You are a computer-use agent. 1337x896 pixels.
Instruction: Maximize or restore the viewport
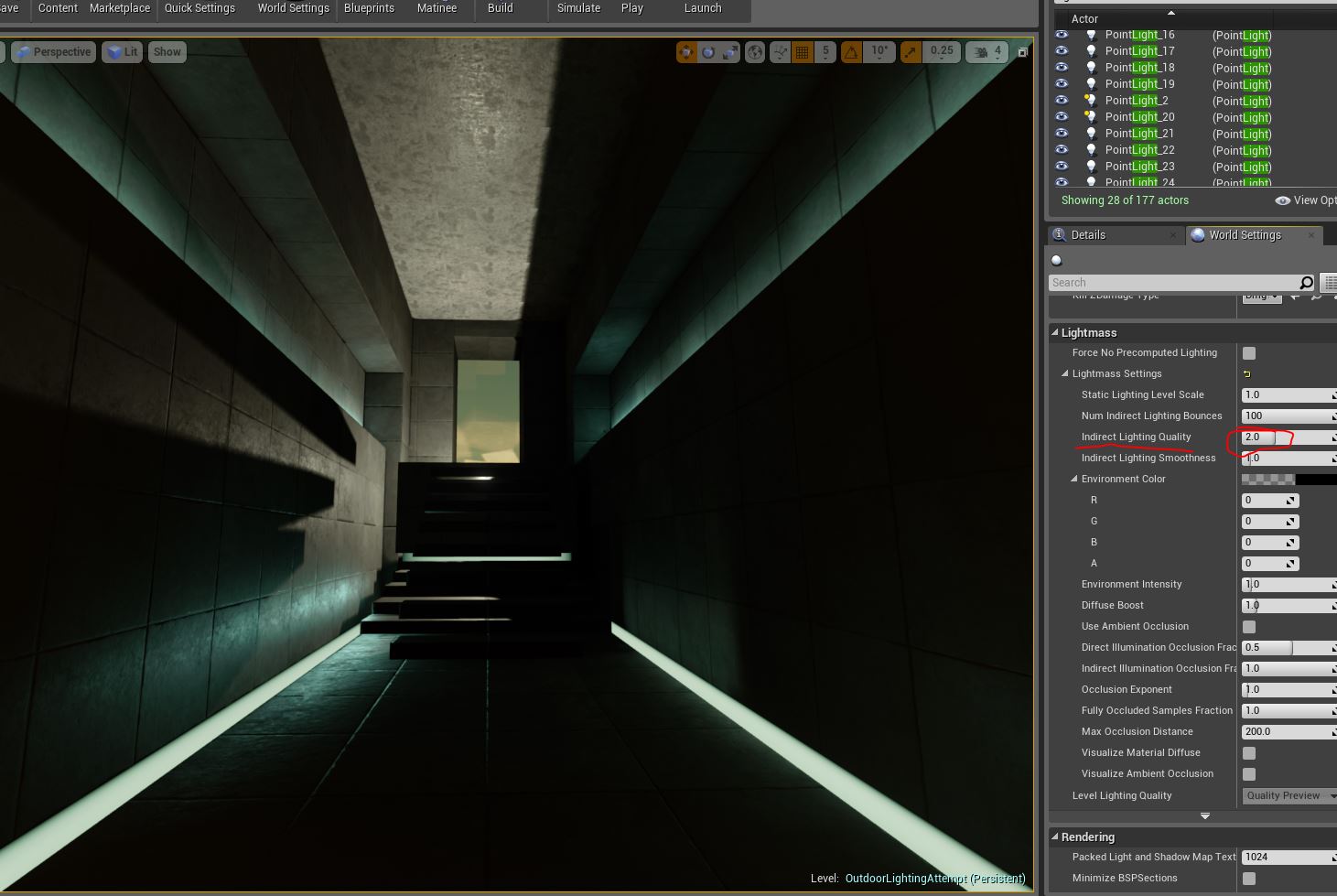click(1022, 52)
